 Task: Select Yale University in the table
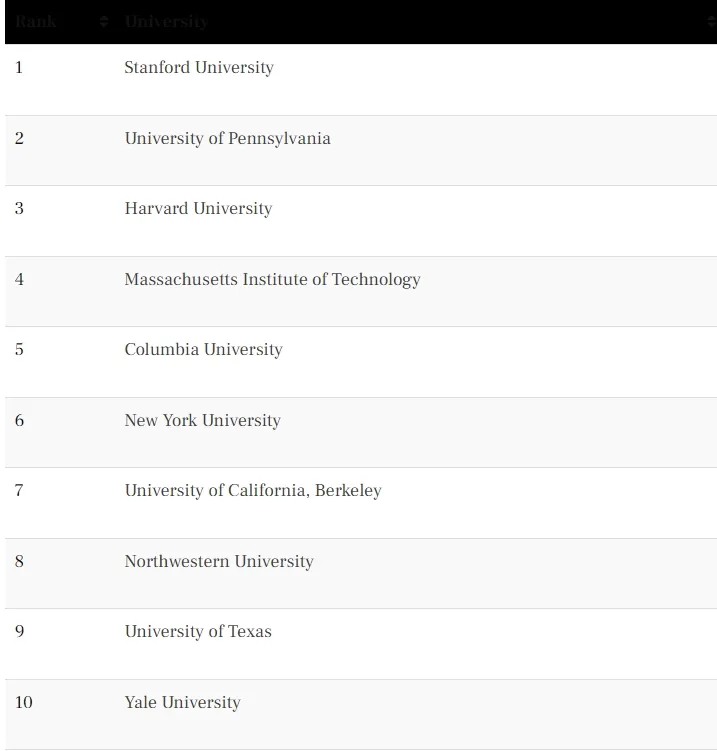pyautogui.click(x=182, y=703)
